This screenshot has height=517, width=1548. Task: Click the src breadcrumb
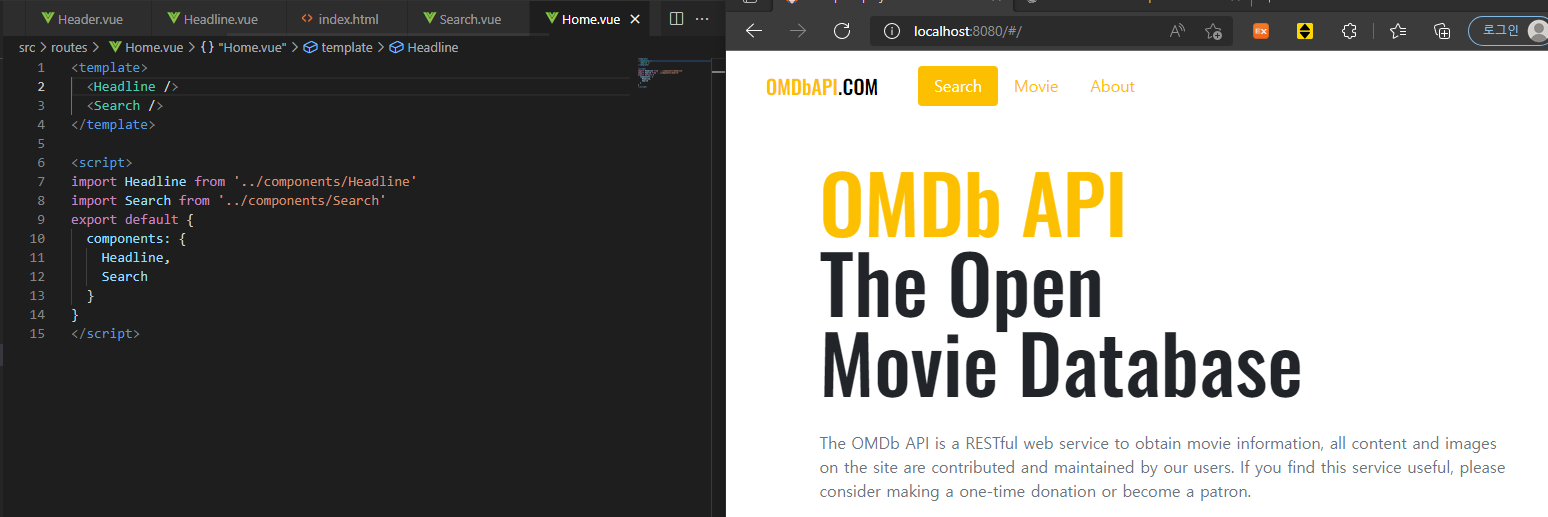pyautogui.click(x=29, y=47)
